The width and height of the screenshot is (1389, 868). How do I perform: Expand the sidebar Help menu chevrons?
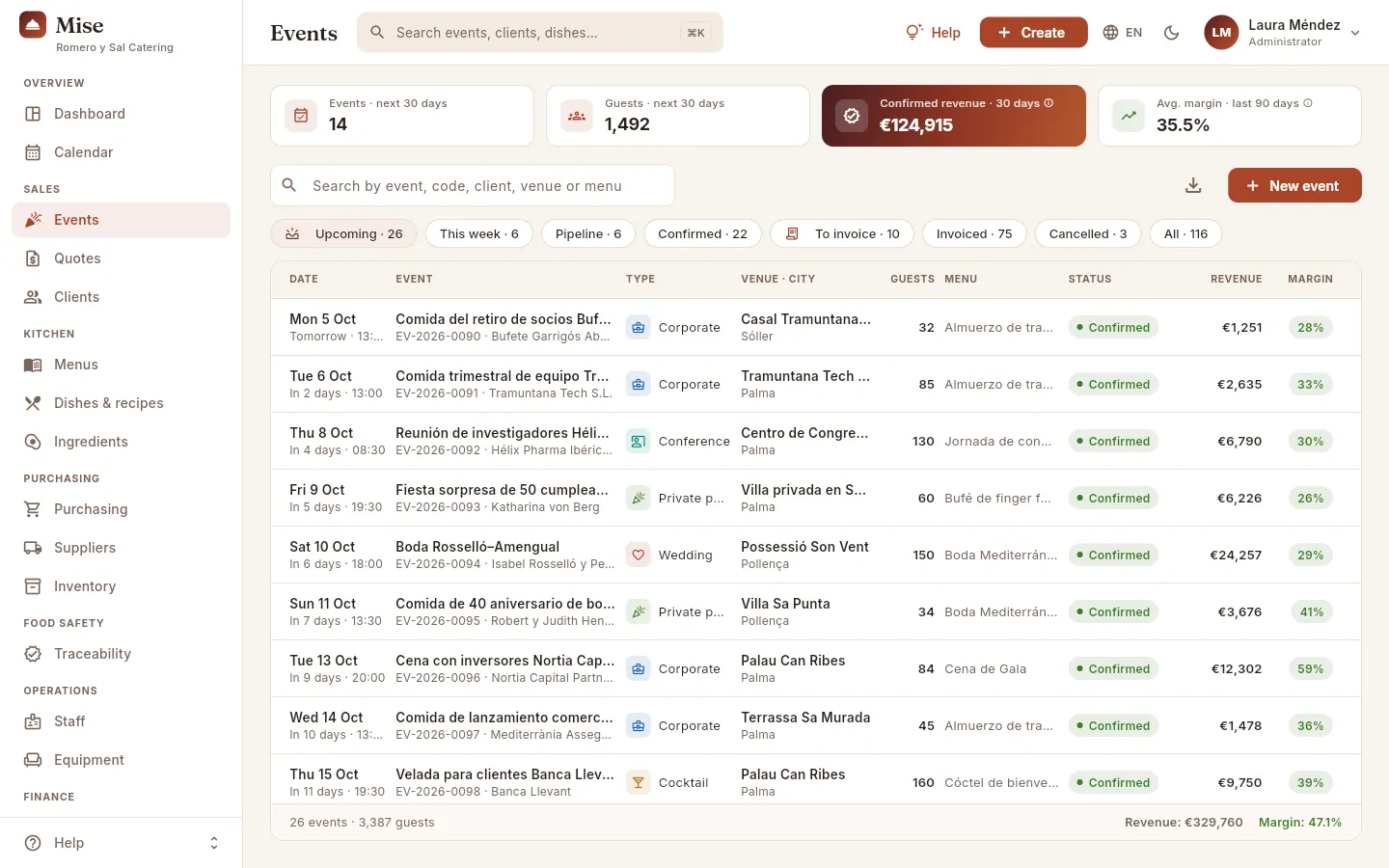tap(214, 843)
